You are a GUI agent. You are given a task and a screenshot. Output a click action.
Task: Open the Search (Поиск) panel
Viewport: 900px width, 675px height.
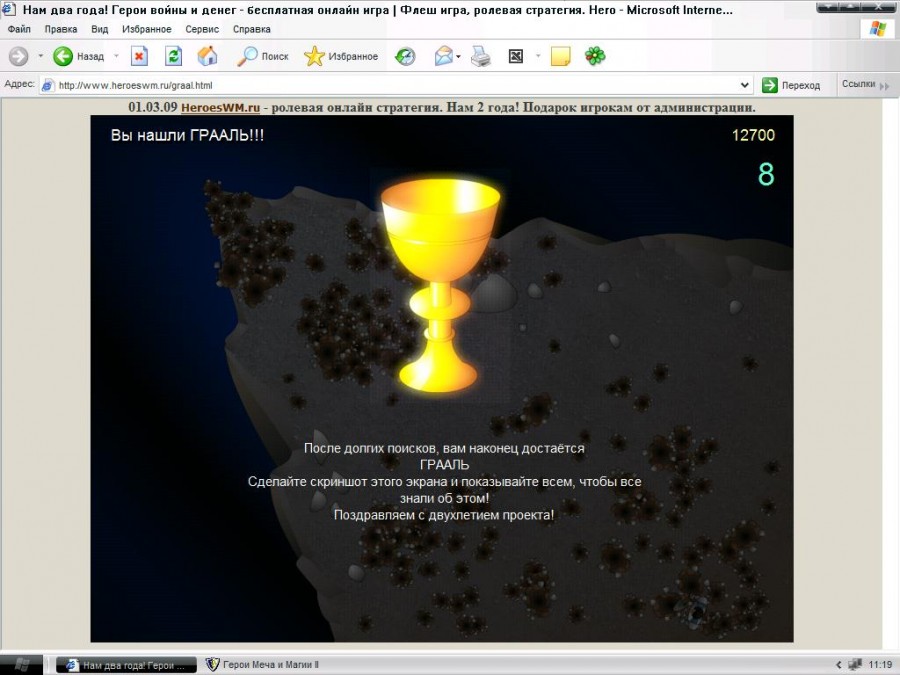263,56
